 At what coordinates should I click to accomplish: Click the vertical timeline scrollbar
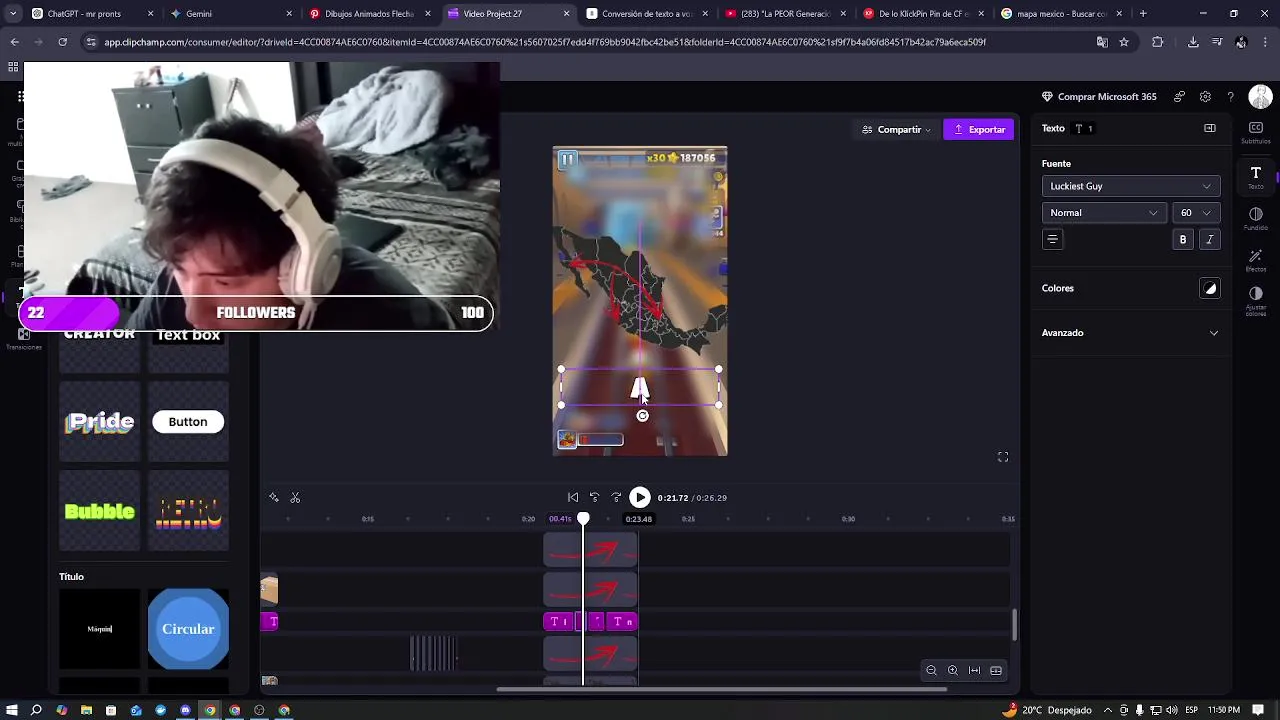[x=1014, y=625]
